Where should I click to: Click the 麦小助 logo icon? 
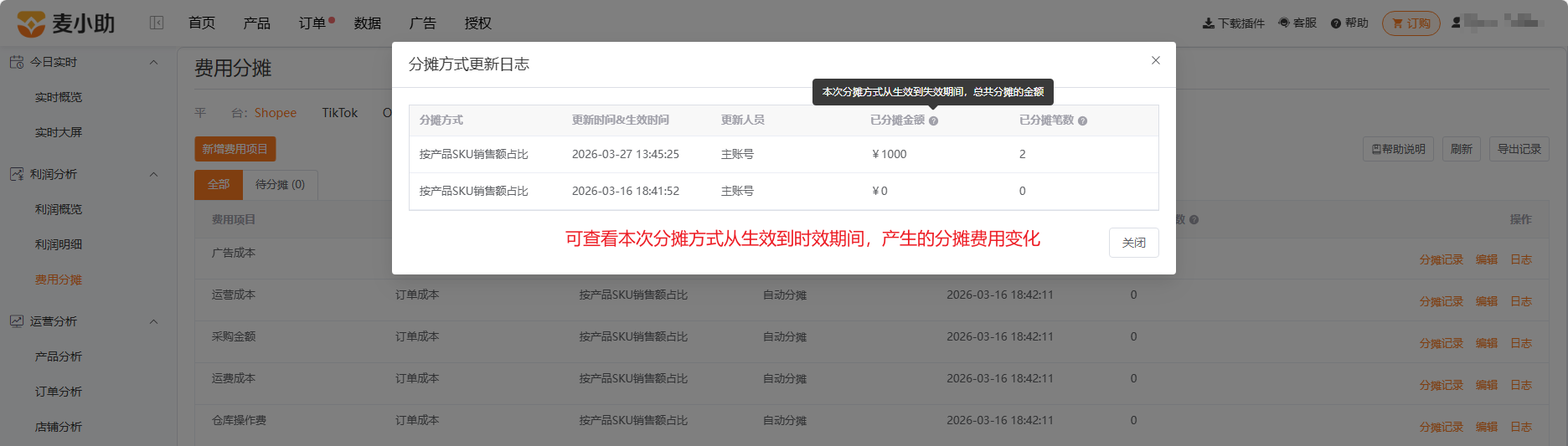31,23
